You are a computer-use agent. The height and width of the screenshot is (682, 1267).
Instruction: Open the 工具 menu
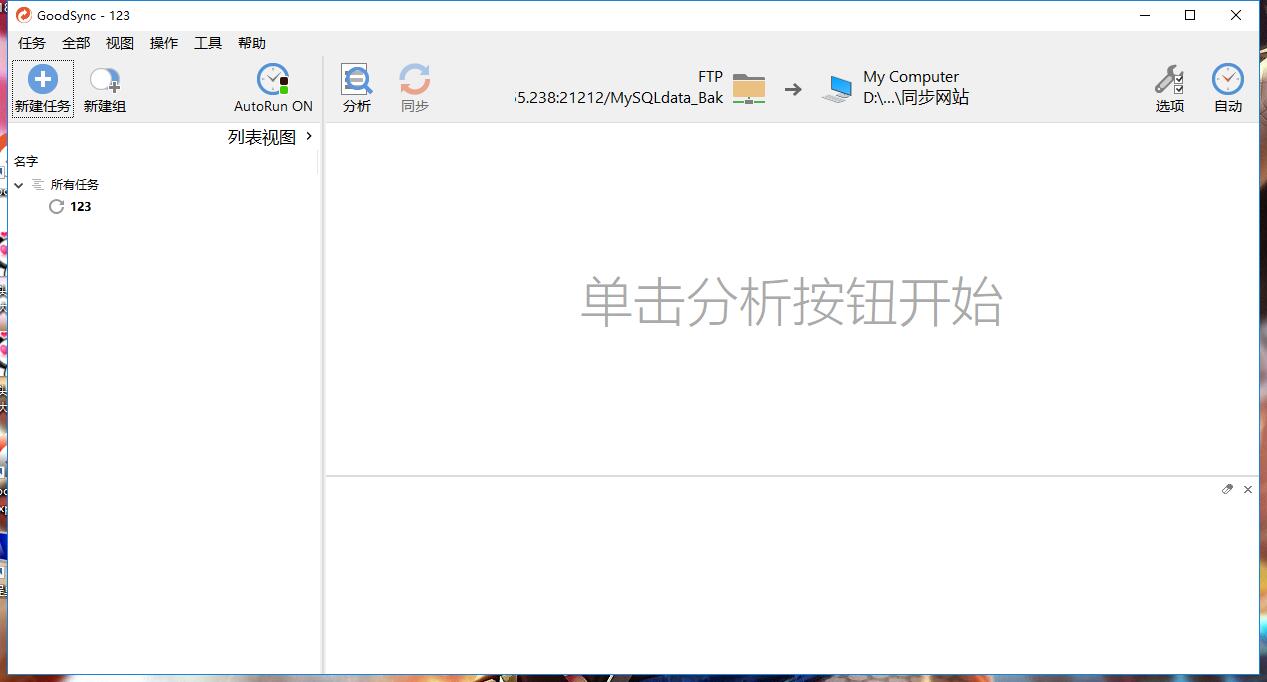pyautogui.click(x=208, y=43)
